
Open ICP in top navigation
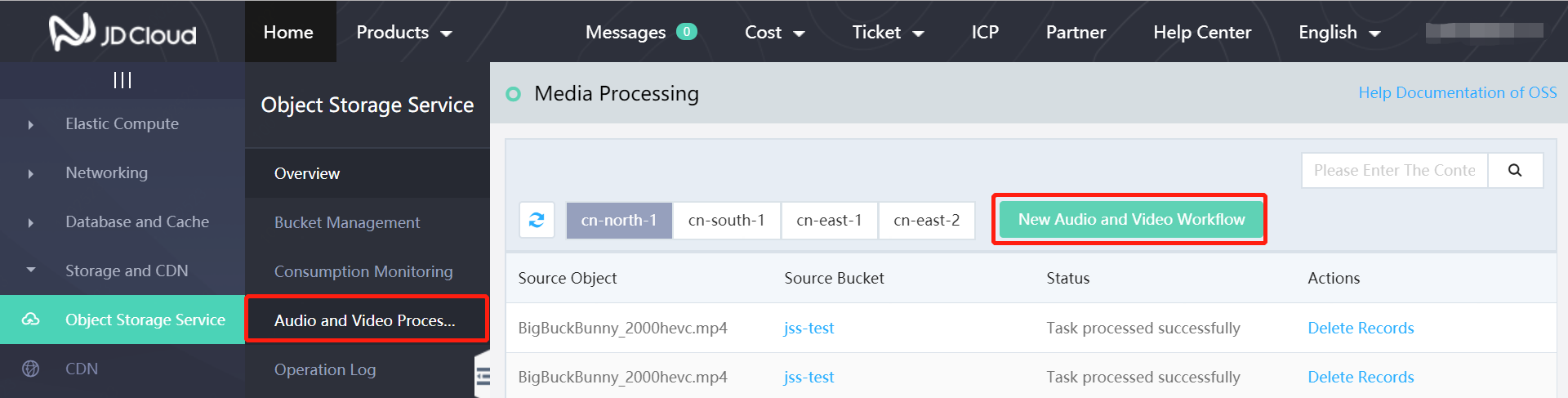click(x=985, y=32)
